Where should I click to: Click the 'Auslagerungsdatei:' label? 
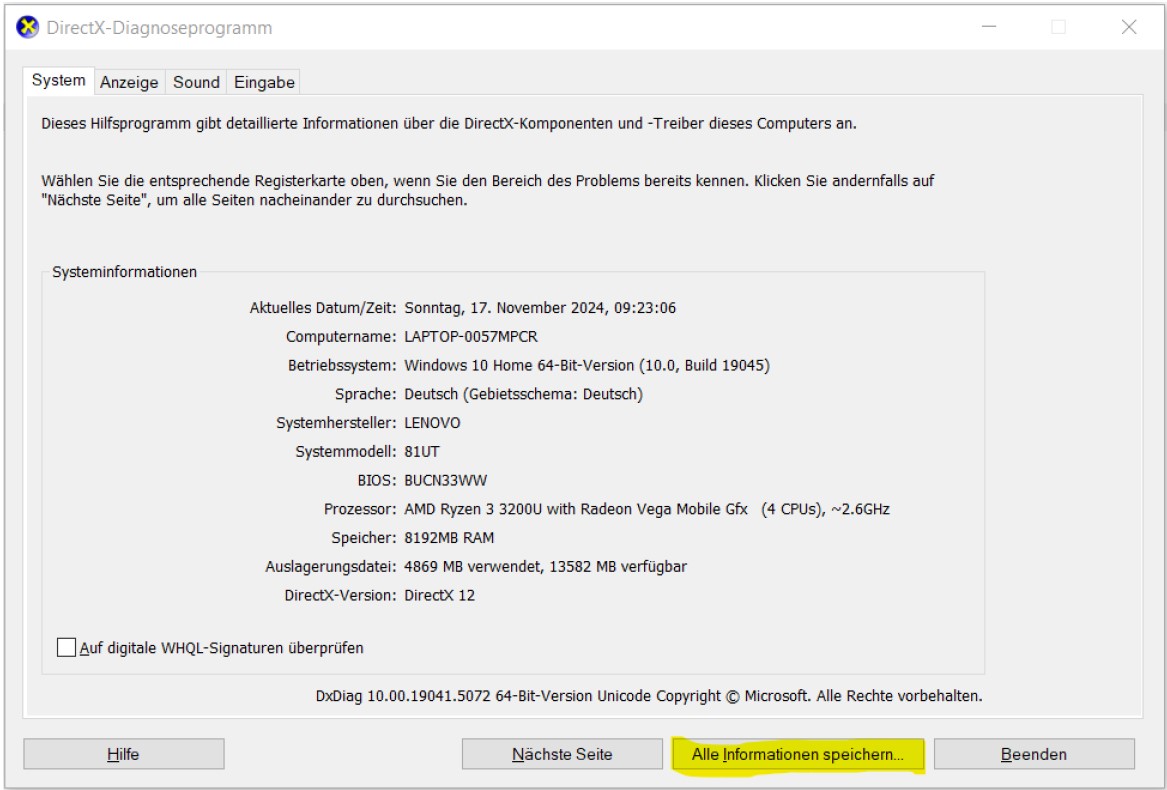click(331, 567)
